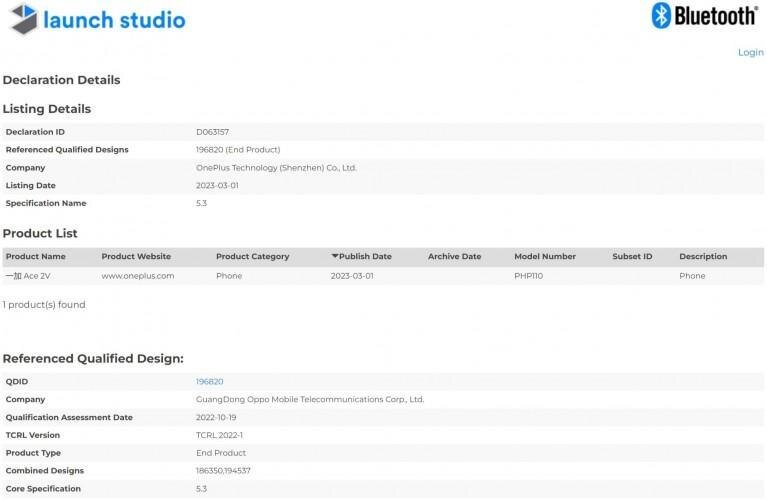Viewport: 767px width, 500px height.
Task: Sort by Publish Date column arrow
Action: click(x=335, y=257)
